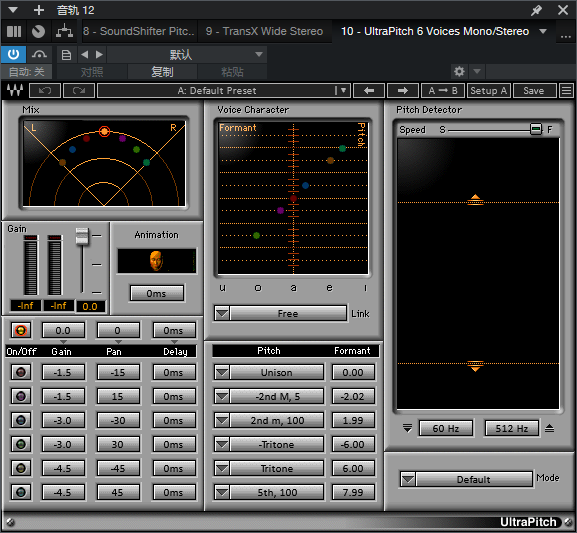
Task: Toggle the 自动: 关 automation button
Action: pyautogui.click(x=26, y=72)
